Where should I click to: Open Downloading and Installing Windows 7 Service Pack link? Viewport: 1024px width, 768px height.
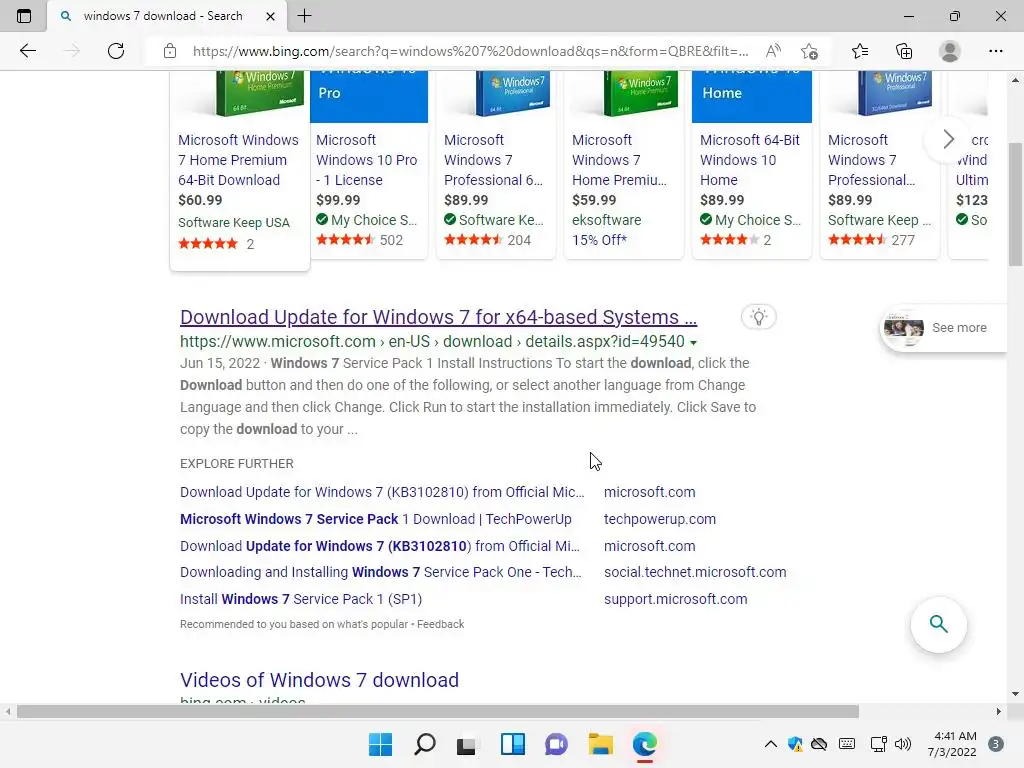tap(381, 572)
